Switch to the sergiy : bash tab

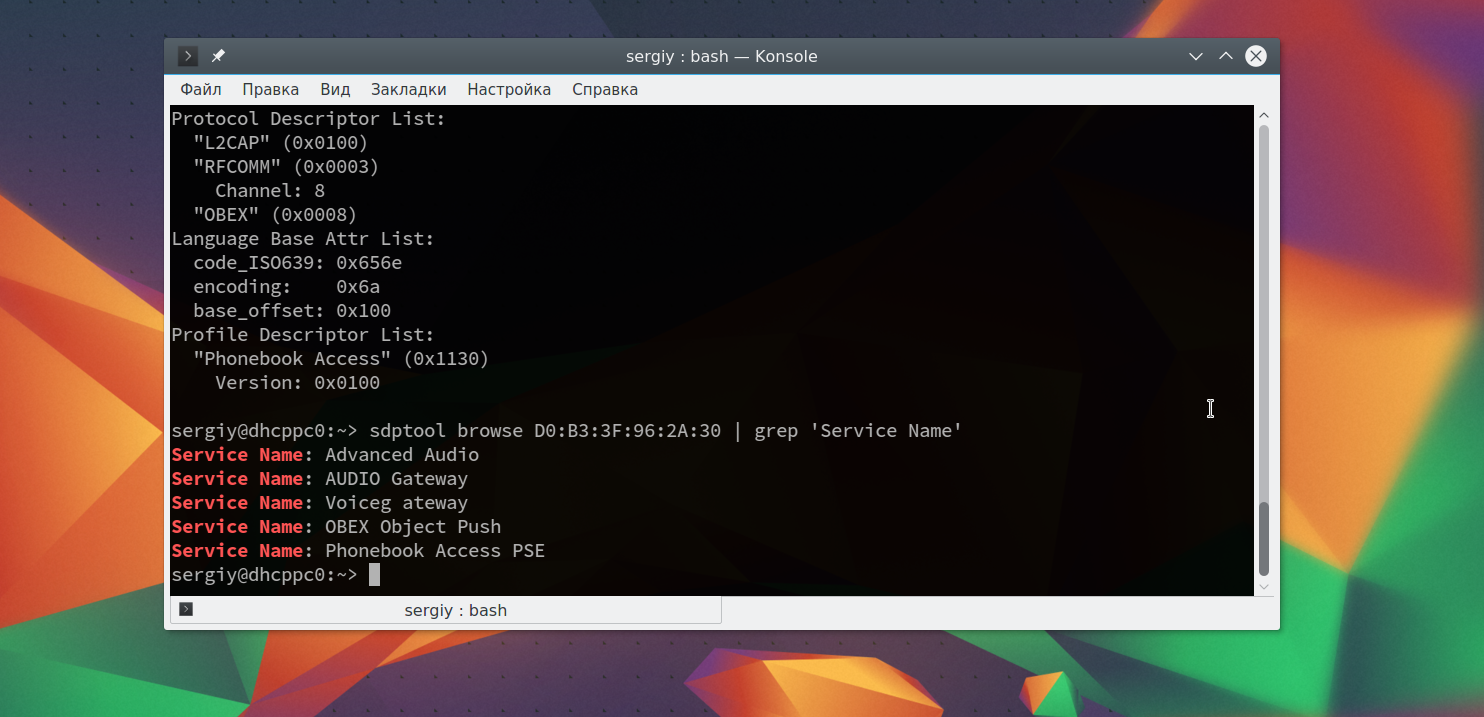(455, 610)
